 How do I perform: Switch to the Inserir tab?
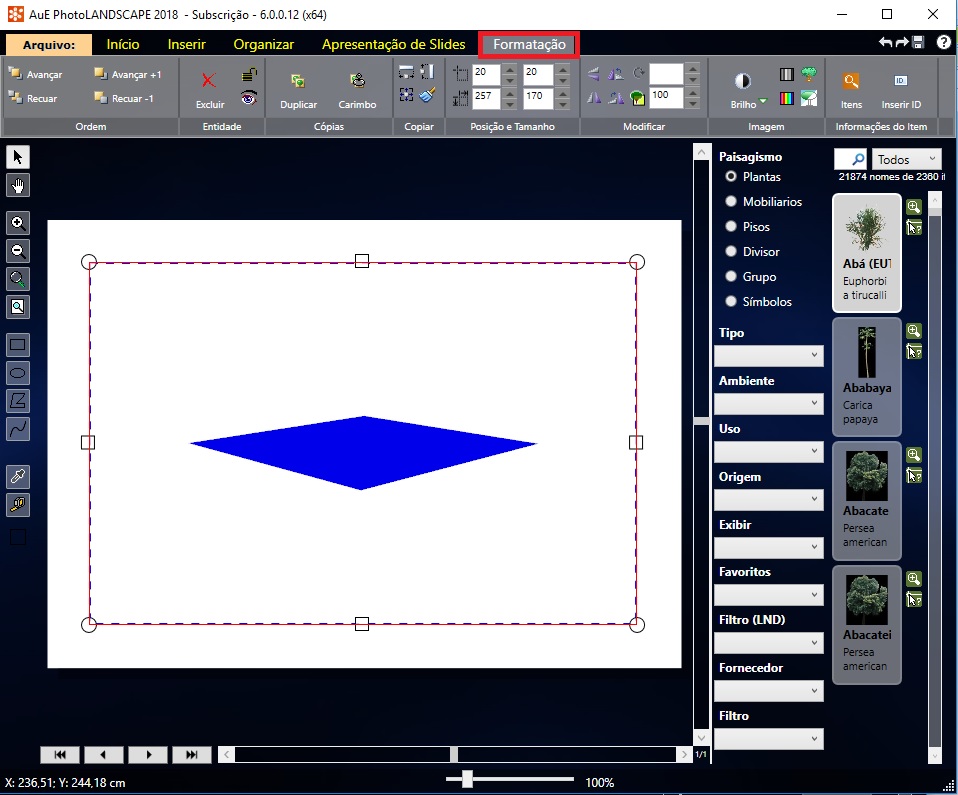click(x=187, y=44)
